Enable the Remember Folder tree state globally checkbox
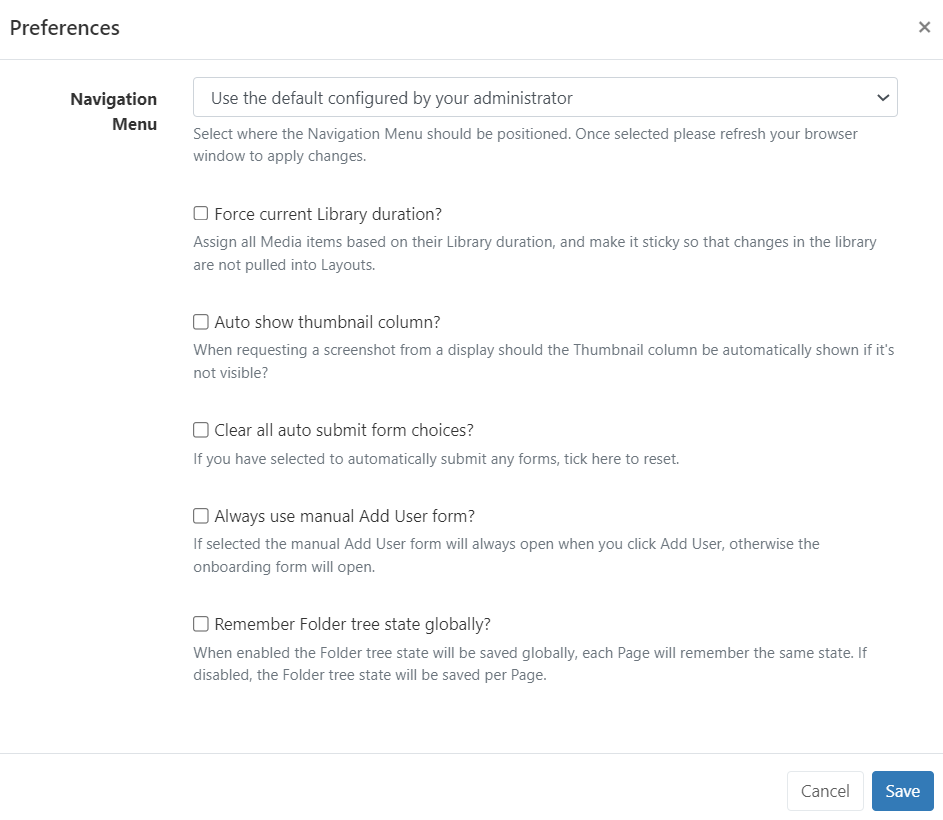This screenshot has width=943, height=820. (x=201, y=624)
